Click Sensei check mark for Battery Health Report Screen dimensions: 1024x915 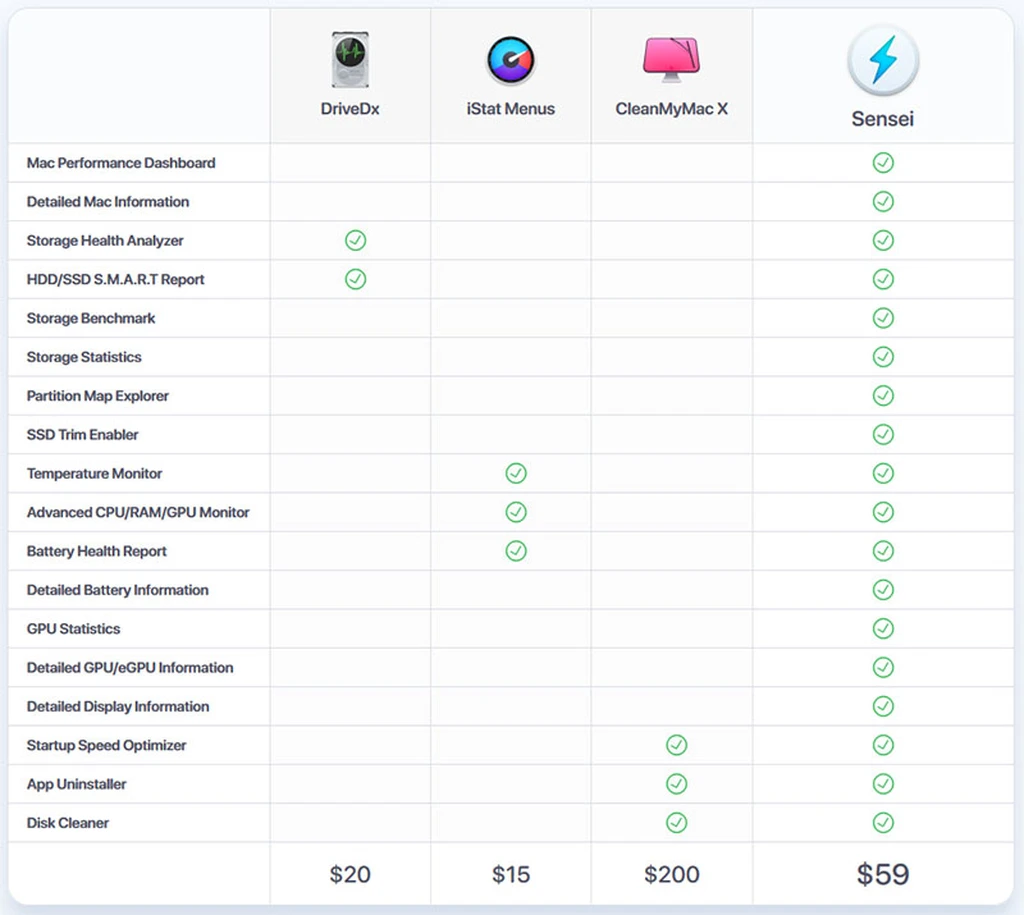[x=883, y=551]
